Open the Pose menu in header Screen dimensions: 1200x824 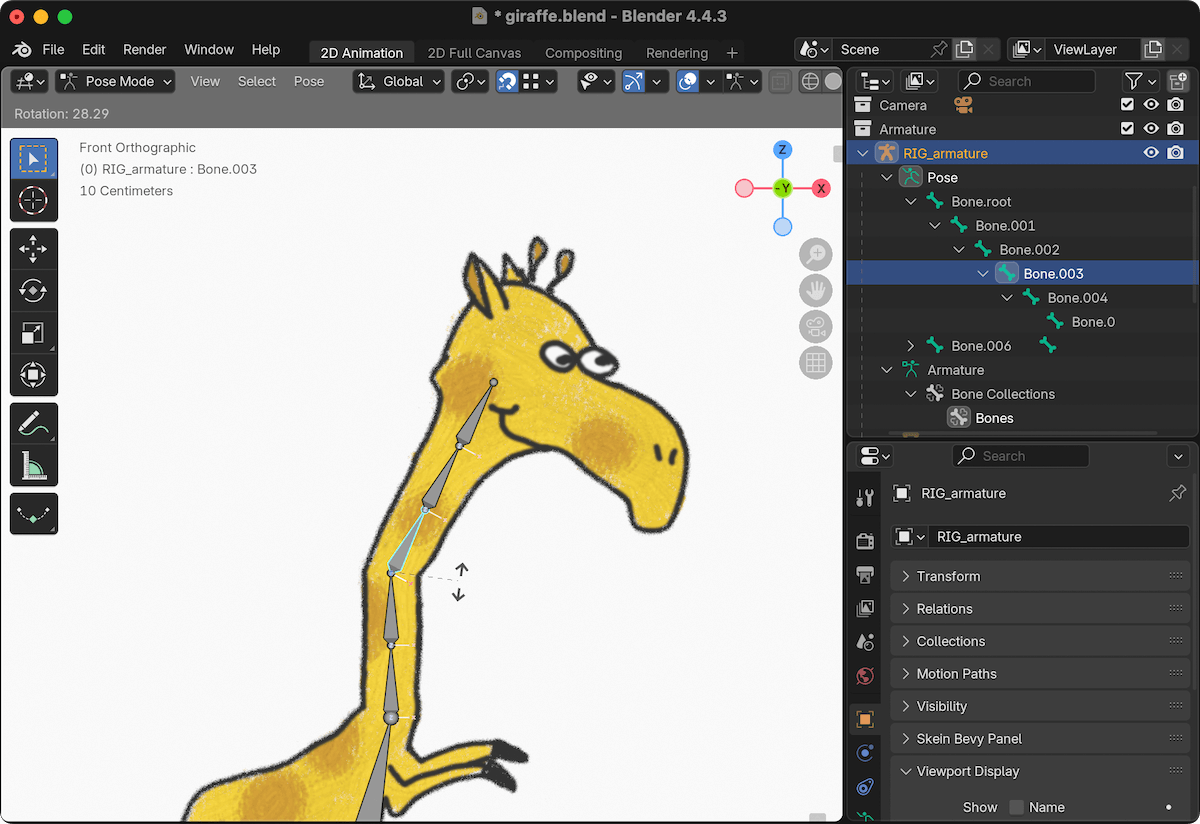click(309, 81)
